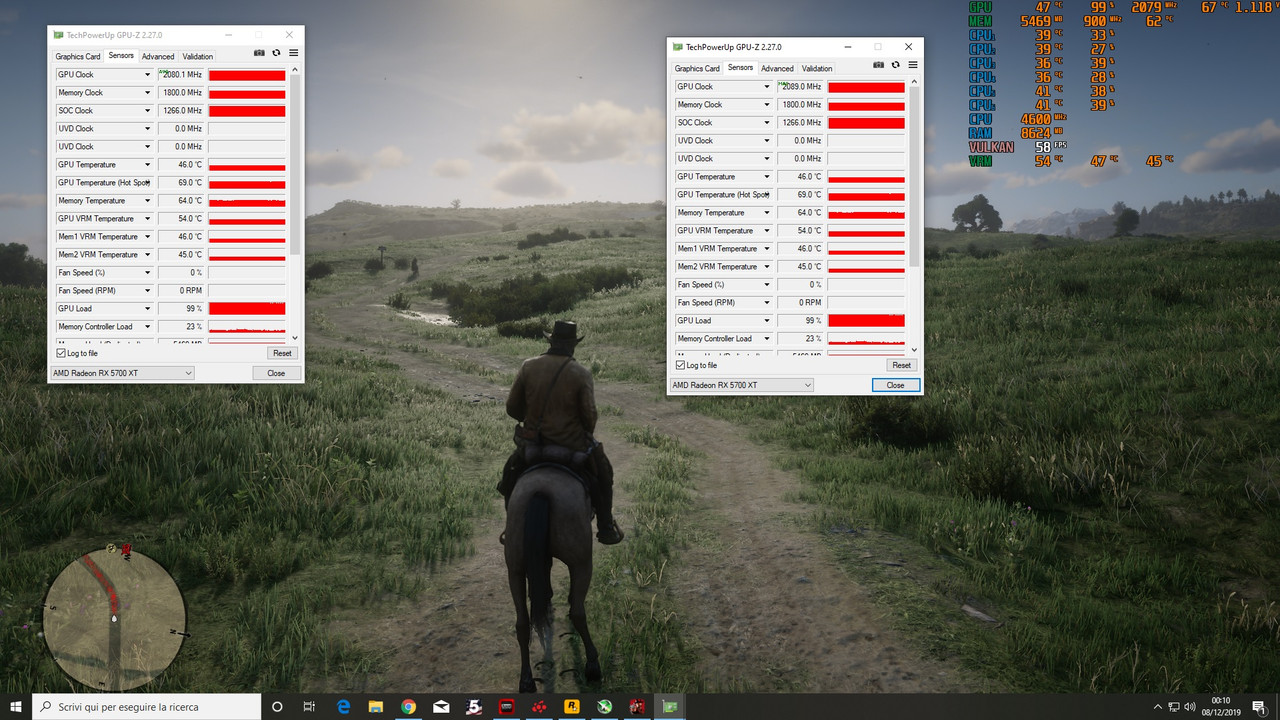Screen dimensions: 1280x720
Task: Click Close button in left GPU-Z window
Action: tap(276, 373)
